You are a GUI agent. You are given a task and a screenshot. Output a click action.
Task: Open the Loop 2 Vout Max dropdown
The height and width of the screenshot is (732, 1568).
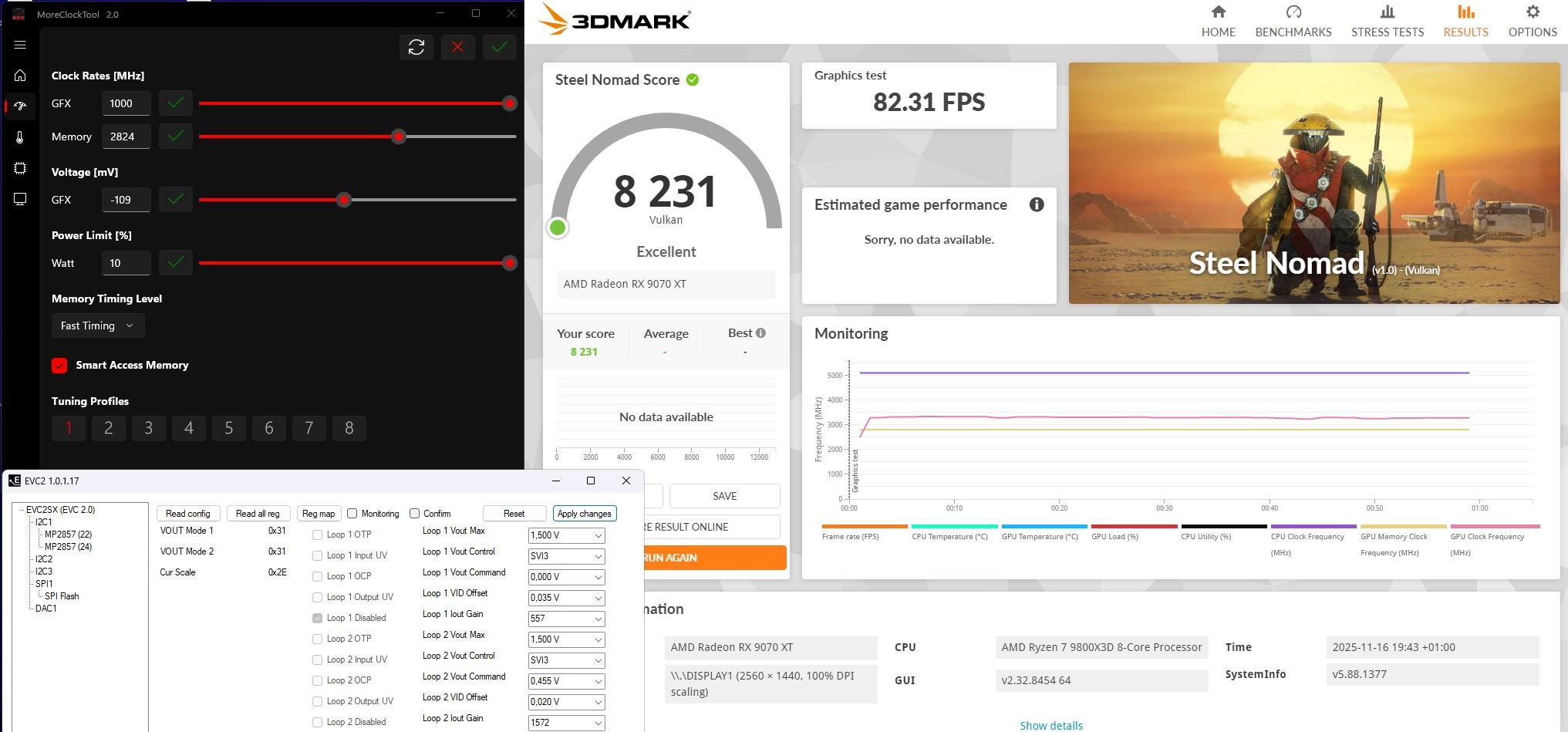tap(566, 639)
